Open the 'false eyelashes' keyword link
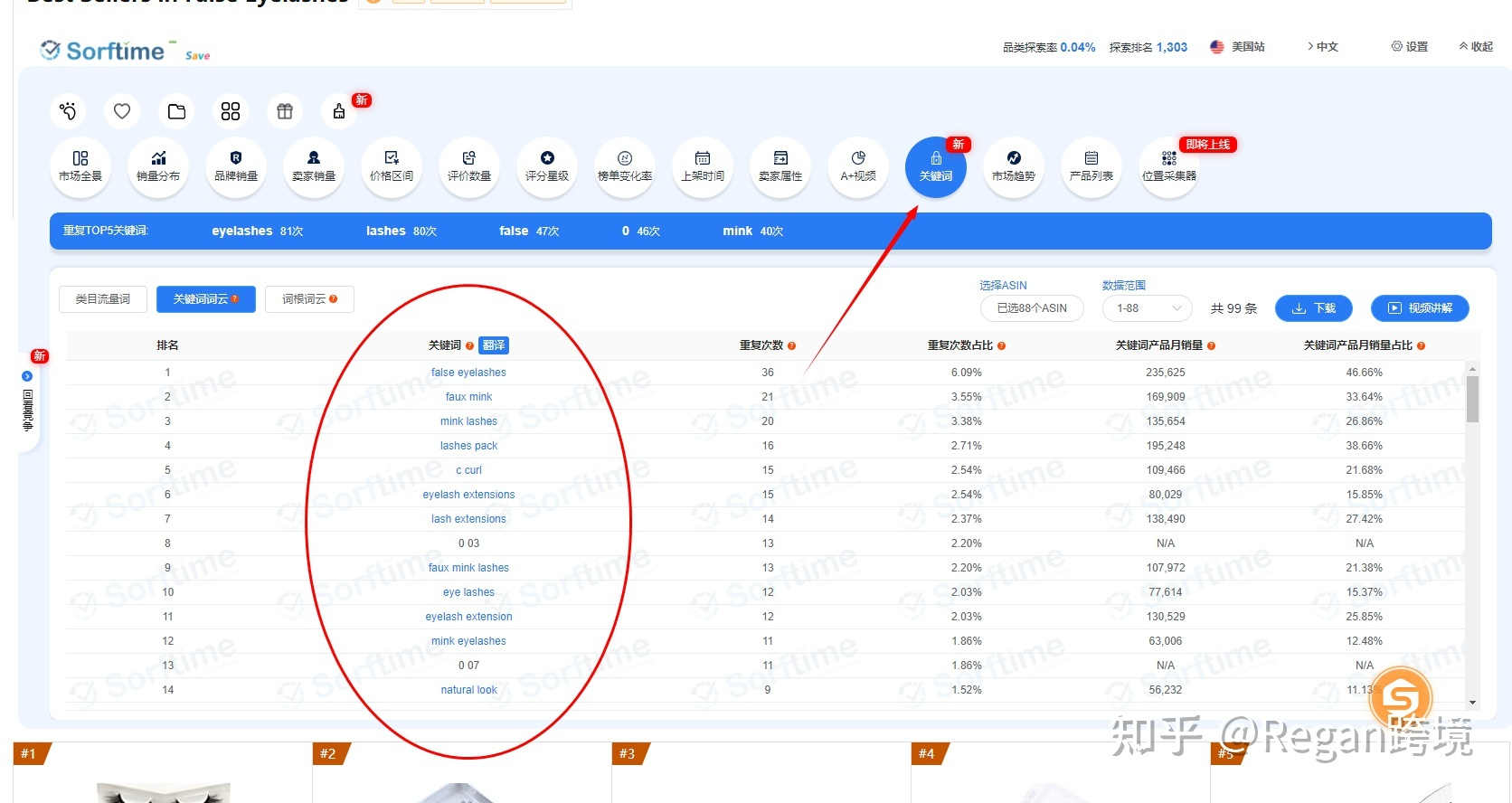This screenshot has height=803, width=1512. coord(468,373)
